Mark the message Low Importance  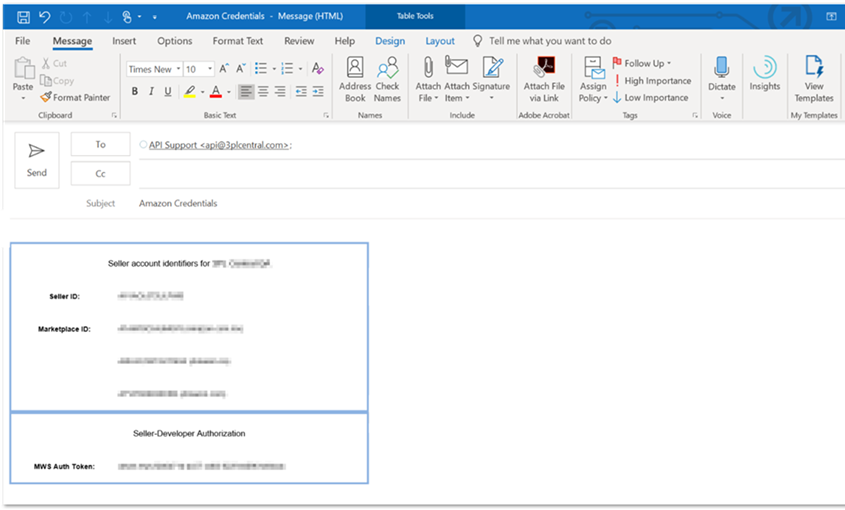point(650,98)
